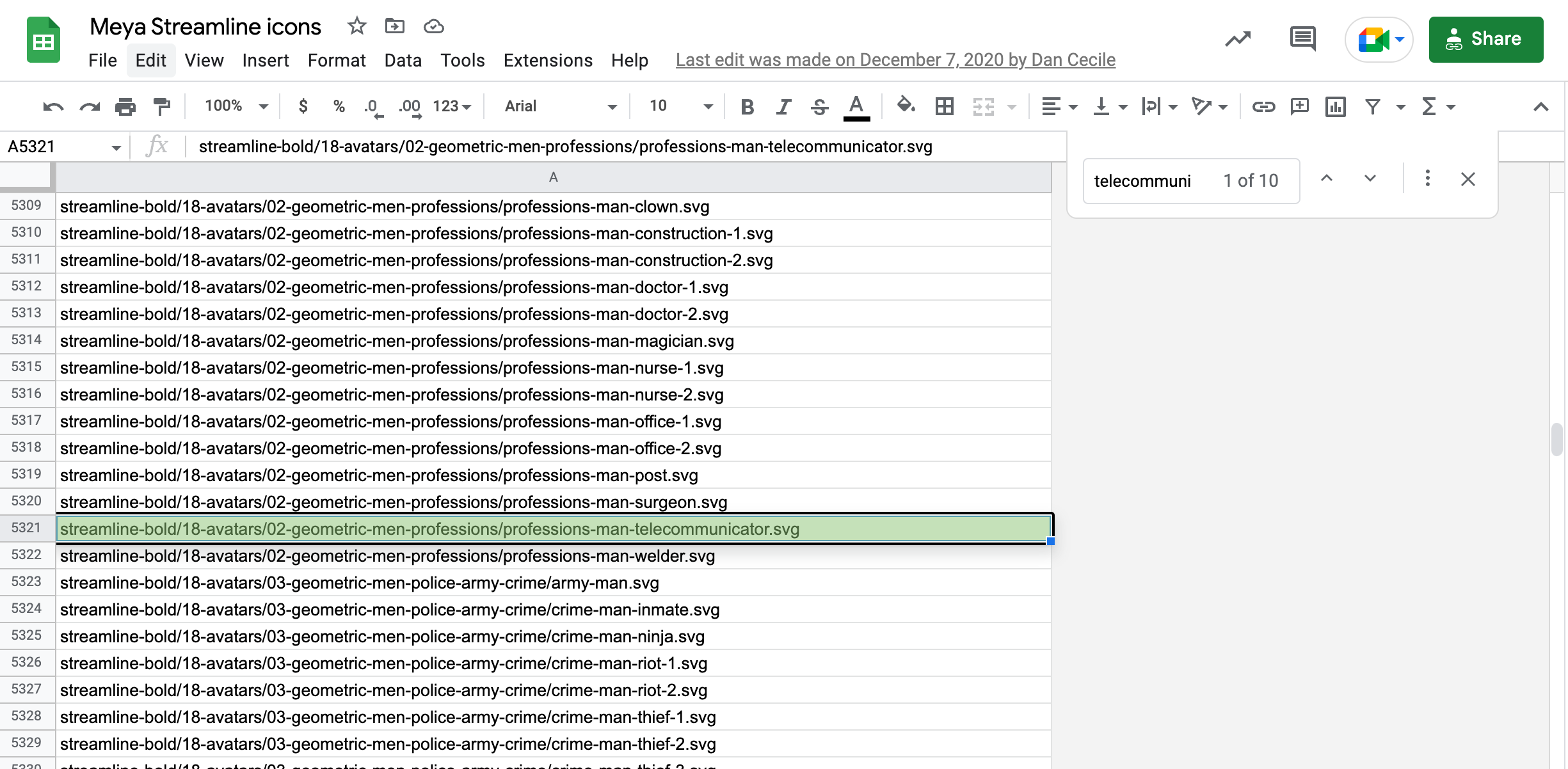Open the Extensions menu
The height and width of the screenshot is (769, 1568).
coord(548,60)
